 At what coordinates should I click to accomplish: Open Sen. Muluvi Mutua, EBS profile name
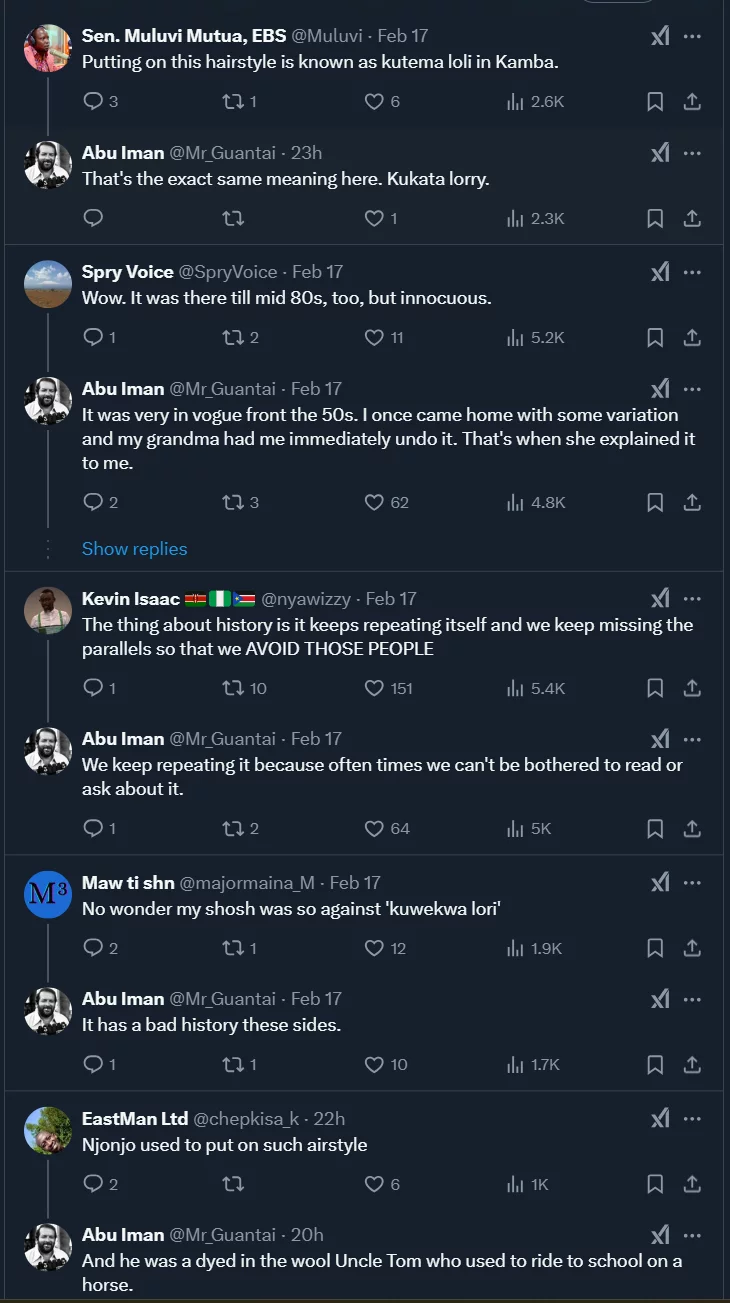(183, 36)
